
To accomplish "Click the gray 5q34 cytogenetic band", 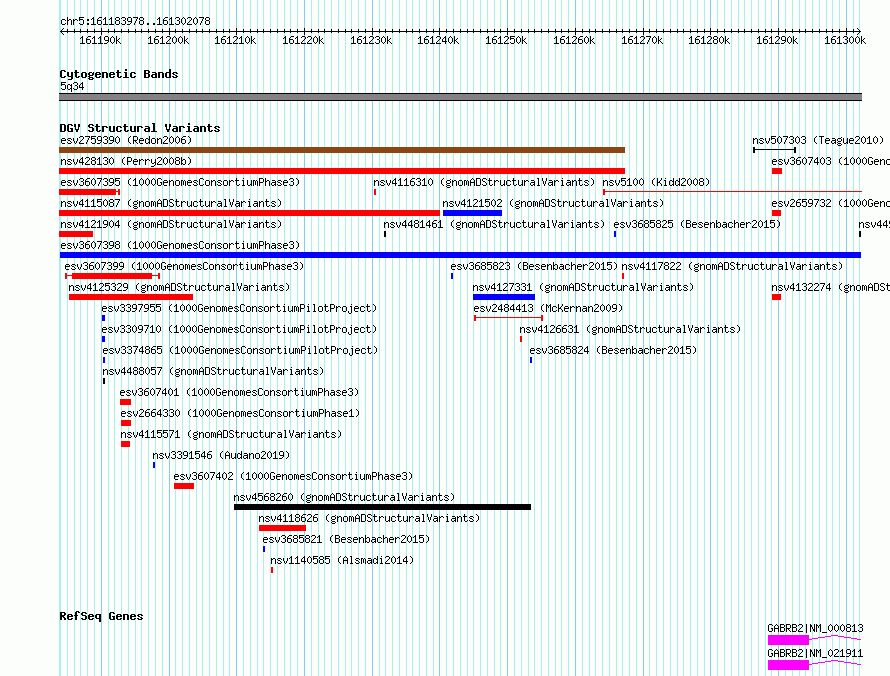I will click(x=460, y=97).
